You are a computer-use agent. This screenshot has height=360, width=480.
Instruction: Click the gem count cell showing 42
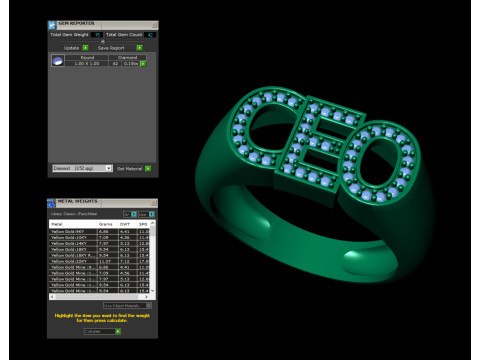click(x=115, y=63)
